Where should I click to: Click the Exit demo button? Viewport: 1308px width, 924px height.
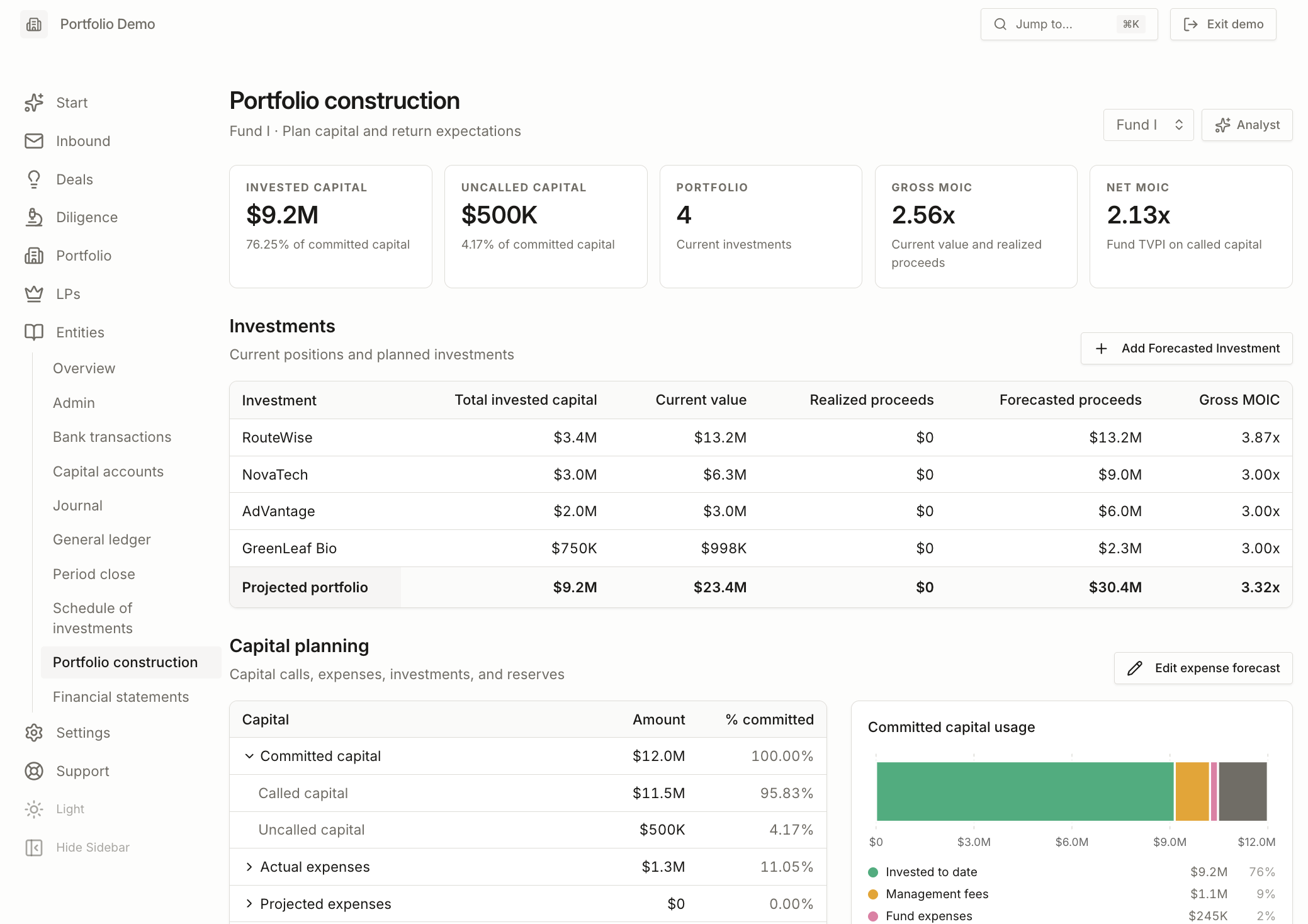point(1223,24)
